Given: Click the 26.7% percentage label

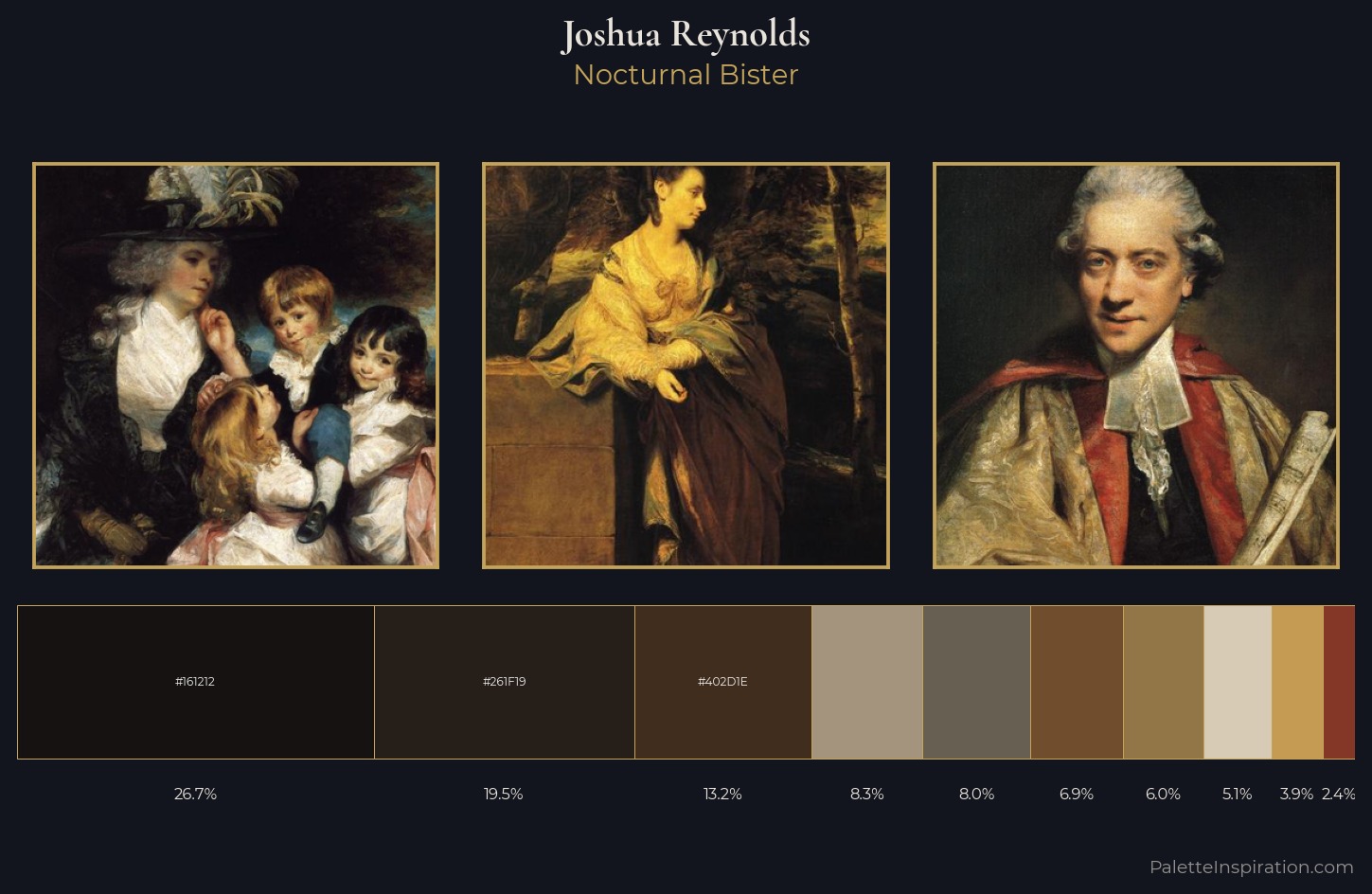Looking at the screenshot, I should [195, 794].
